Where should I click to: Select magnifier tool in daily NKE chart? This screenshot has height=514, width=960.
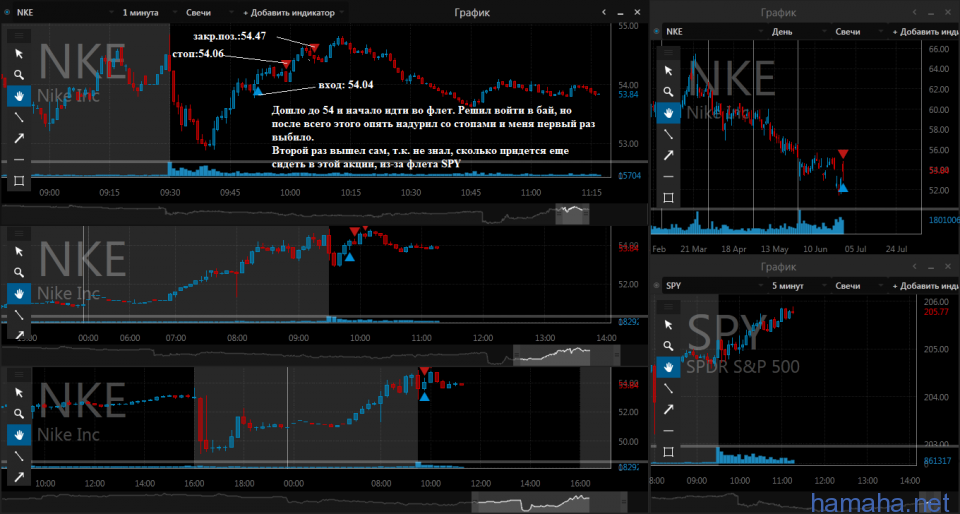[669, 91]
